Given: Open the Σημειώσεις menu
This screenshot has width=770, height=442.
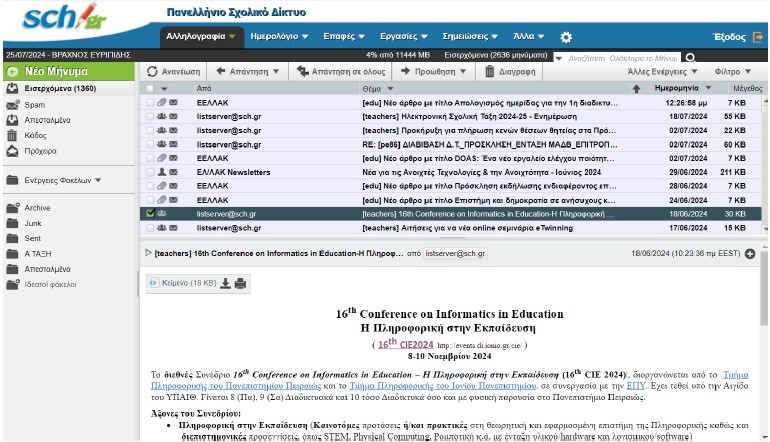Looking at the screenshot, I should click(x=470, y=36).
